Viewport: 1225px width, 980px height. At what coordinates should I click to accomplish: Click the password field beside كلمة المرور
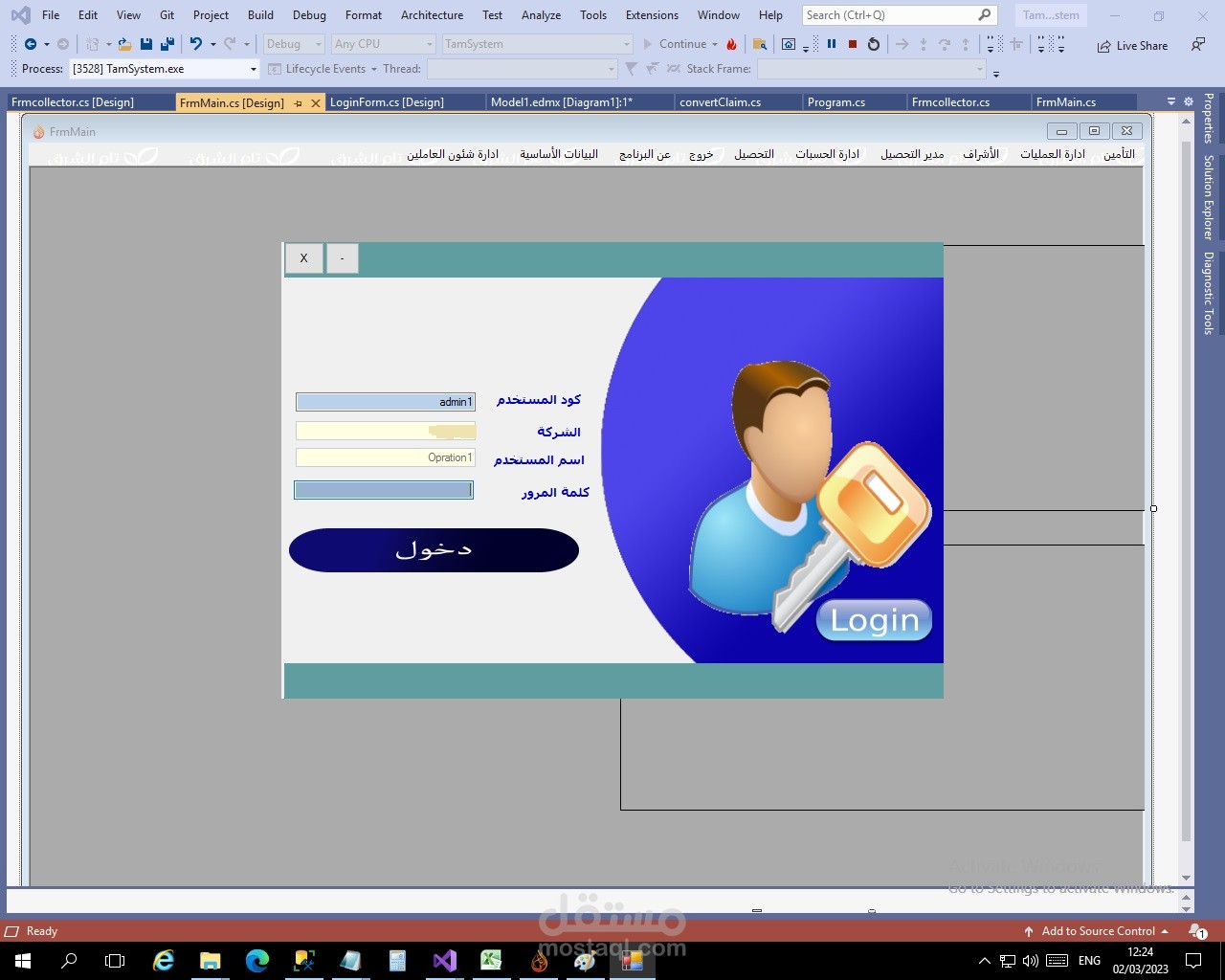pyautogui.click(x=384, y=490)
